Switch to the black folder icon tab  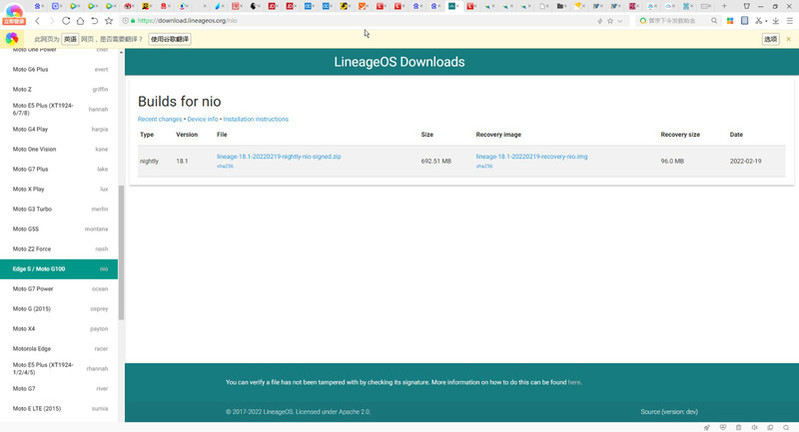pos(561,6)
